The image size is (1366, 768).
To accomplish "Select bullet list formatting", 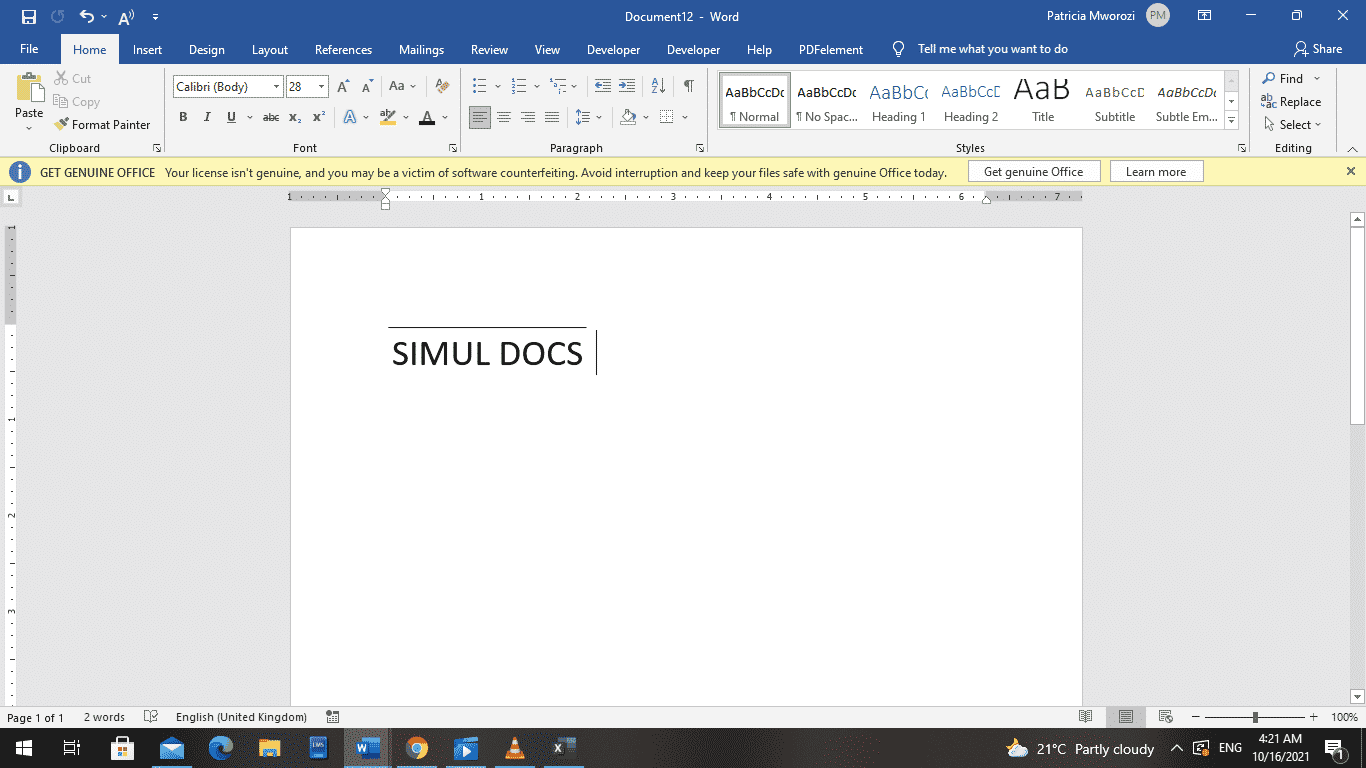I will click(481, 87).
